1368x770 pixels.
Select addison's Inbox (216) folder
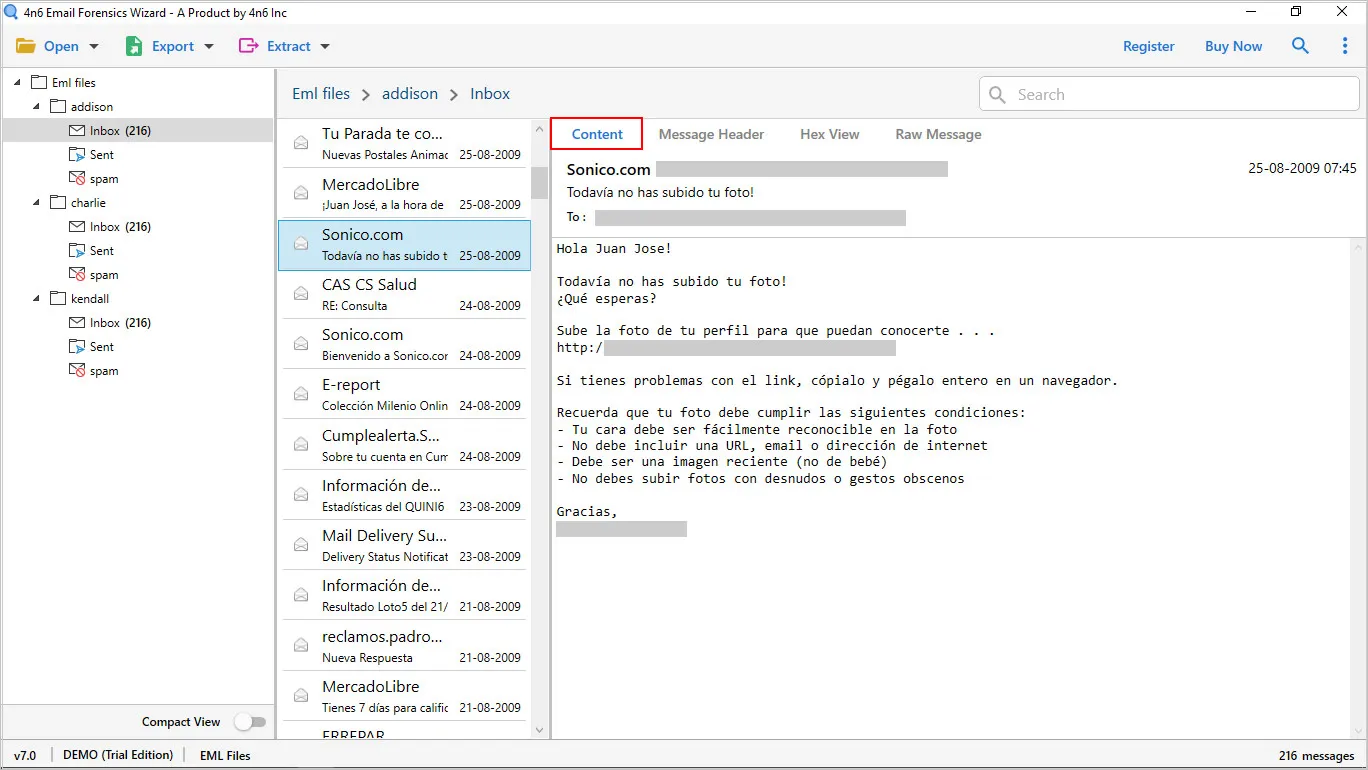(138, 131)
